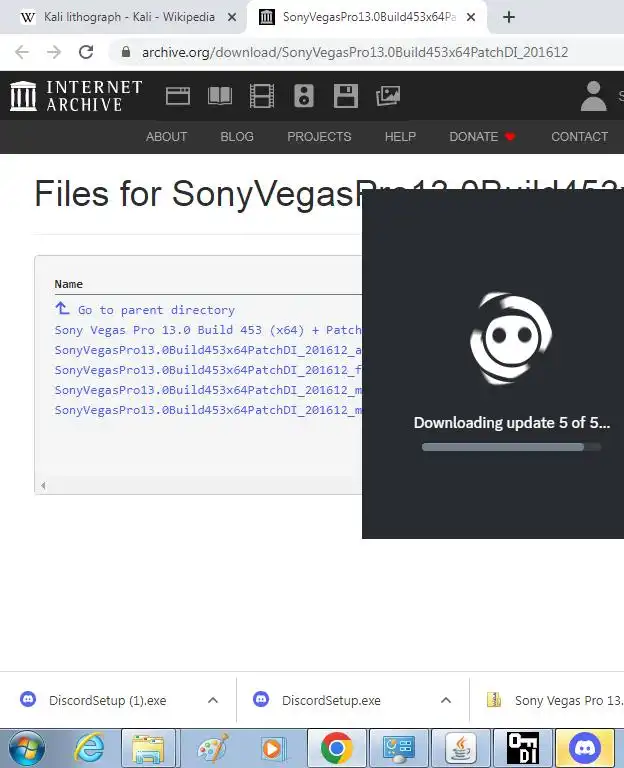Viewport: 624px width, 768px height.
Task: Open Sony Vegas Pro 13.0 Build 453 (x64) file link
Action: click(208, 330)
